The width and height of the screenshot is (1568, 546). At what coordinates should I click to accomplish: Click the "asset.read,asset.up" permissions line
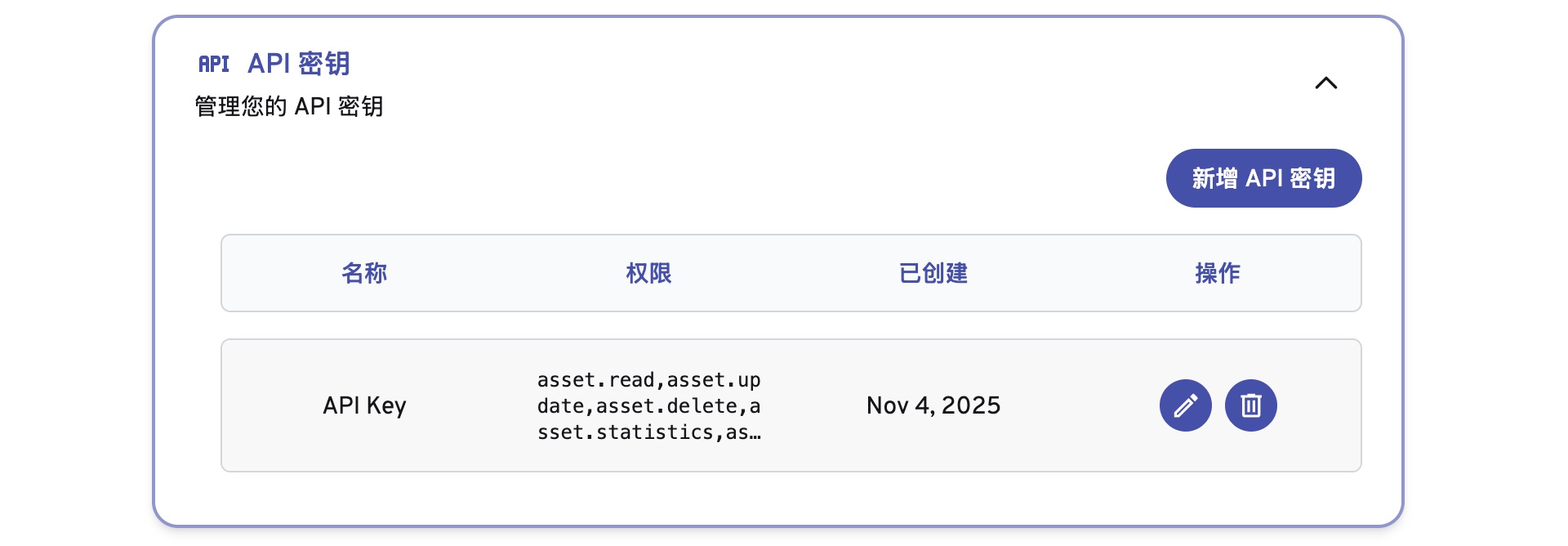tap(648, 380)
